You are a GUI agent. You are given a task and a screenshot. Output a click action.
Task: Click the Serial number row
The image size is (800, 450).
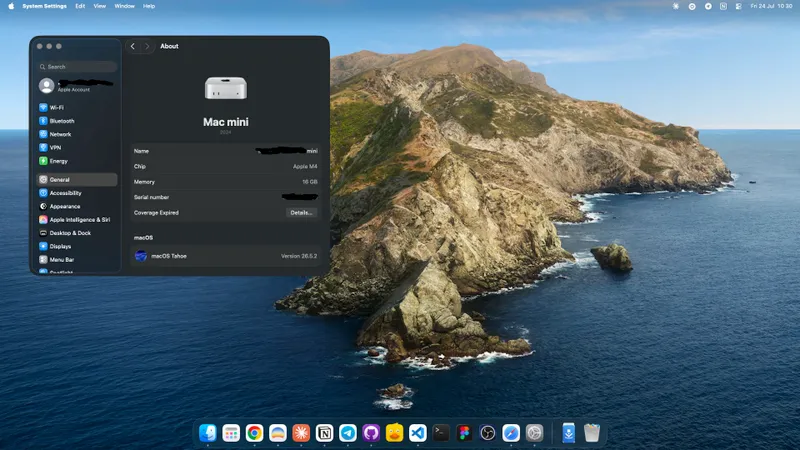[226, 197]
